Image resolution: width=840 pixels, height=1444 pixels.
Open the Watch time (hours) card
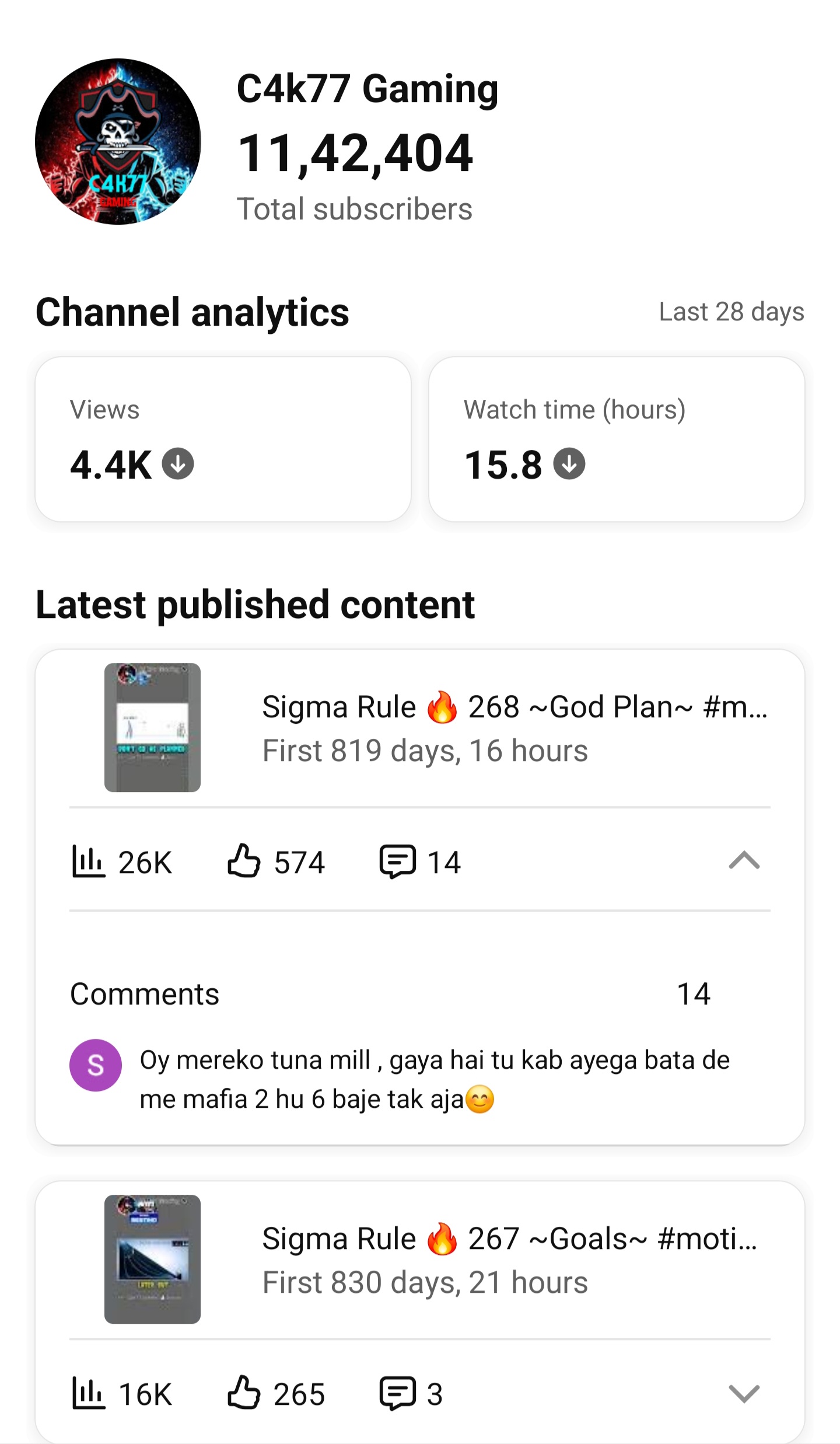coord(617,440)
